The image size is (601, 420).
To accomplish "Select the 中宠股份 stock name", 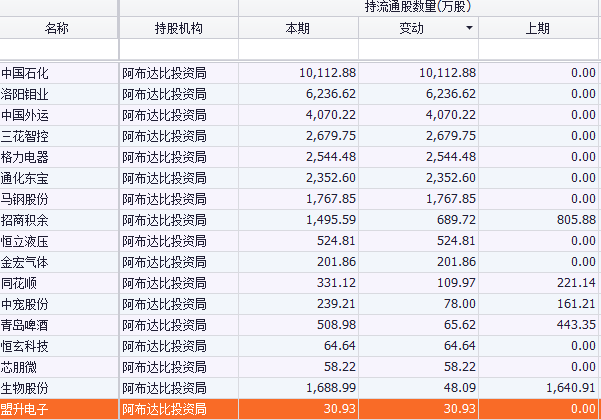I will coord(25,305).
